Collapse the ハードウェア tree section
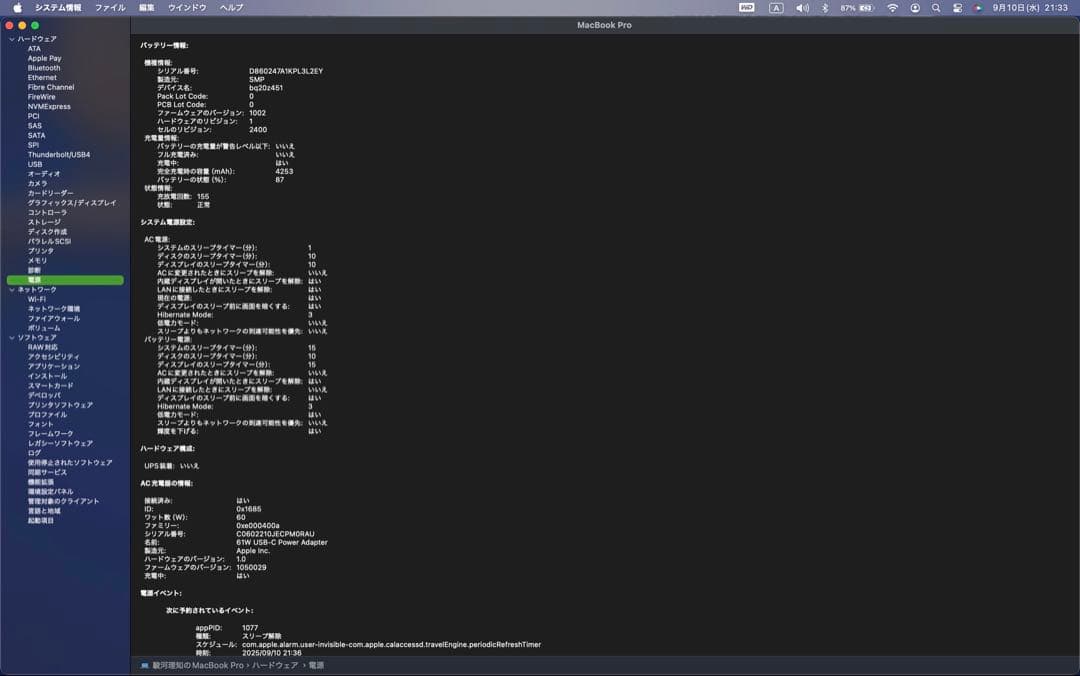This screenshot has width=1080, height=676. tap(11, 39)
